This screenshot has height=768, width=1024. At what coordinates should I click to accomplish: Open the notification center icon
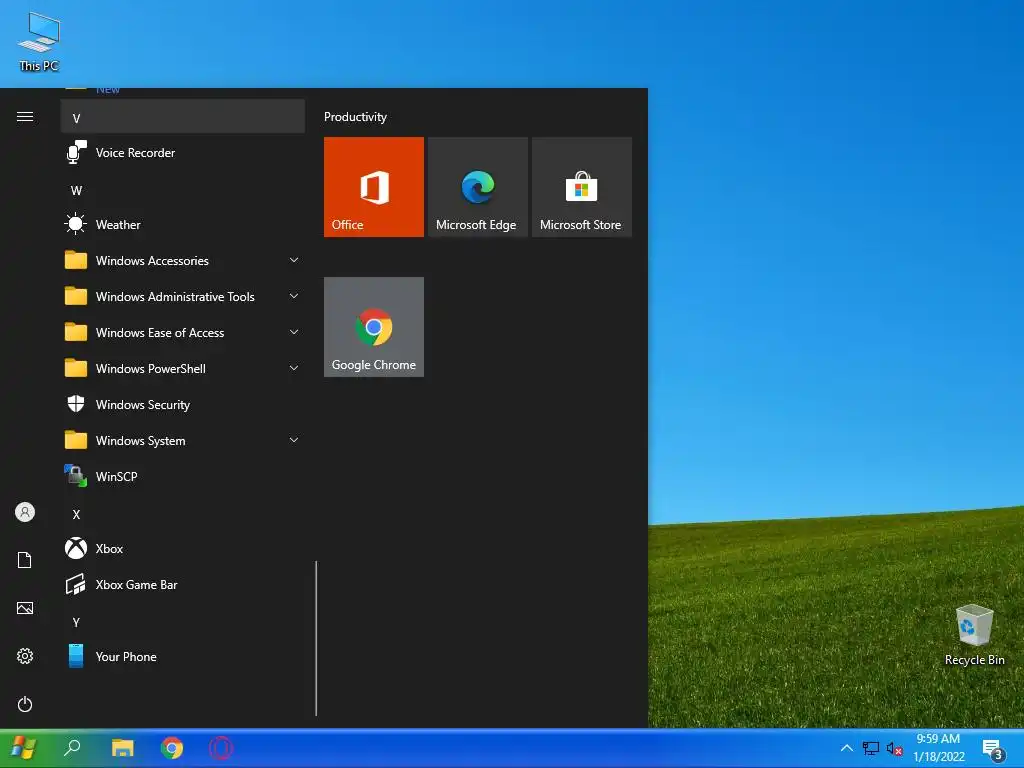coord(993,750)
